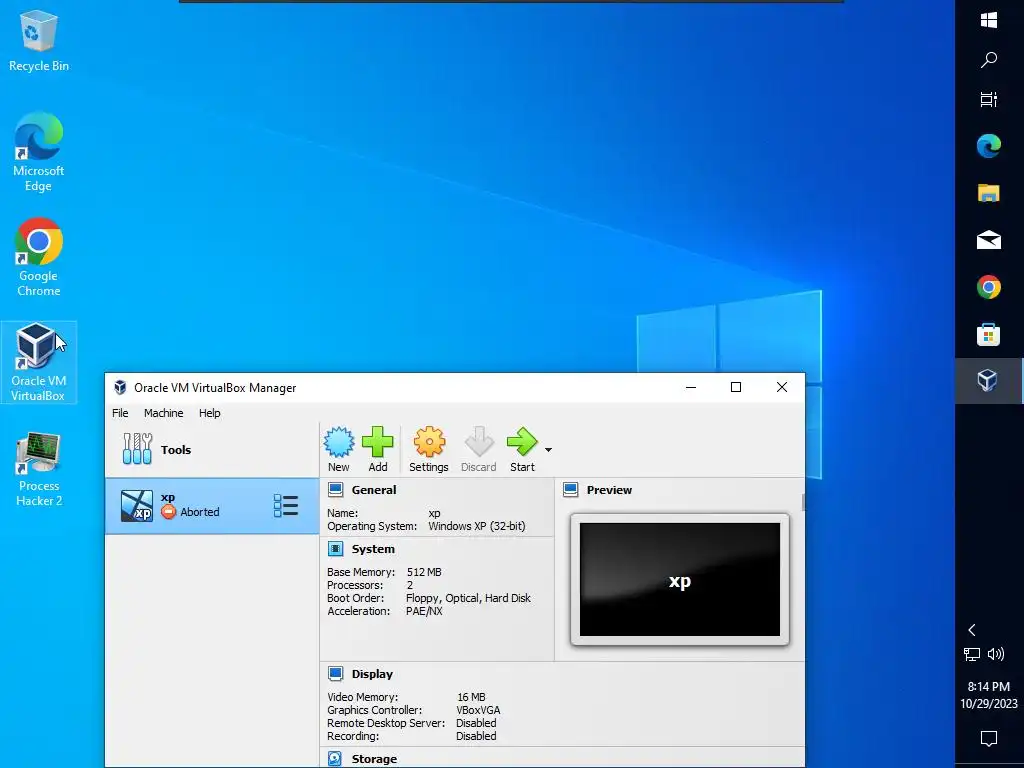Maximize the VirtualBox Manager window
The height and width of the screenshot is (768, 1024).
[x=736, y=387]
